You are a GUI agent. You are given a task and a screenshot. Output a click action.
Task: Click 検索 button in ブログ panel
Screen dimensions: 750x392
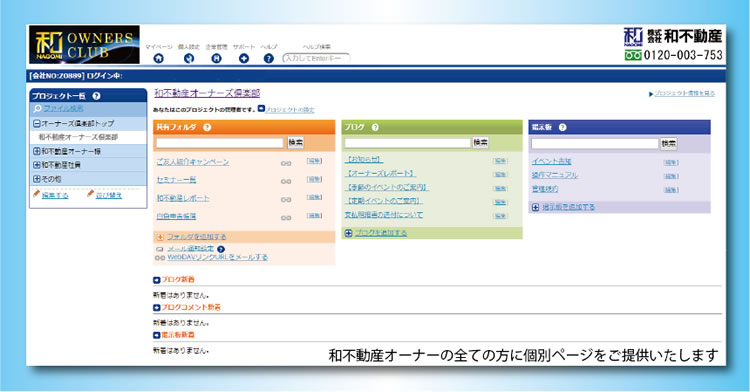tap(481, 142)
